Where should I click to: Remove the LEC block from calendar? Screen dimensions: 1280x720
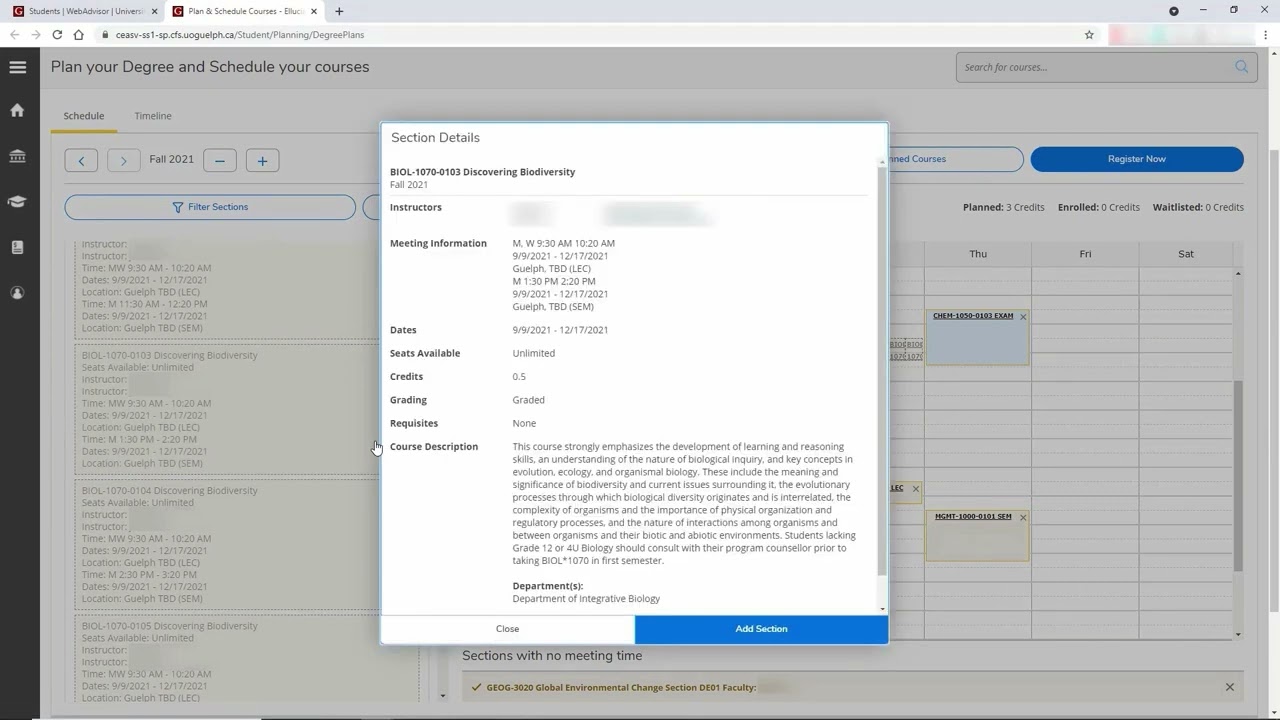coord(915,489)
